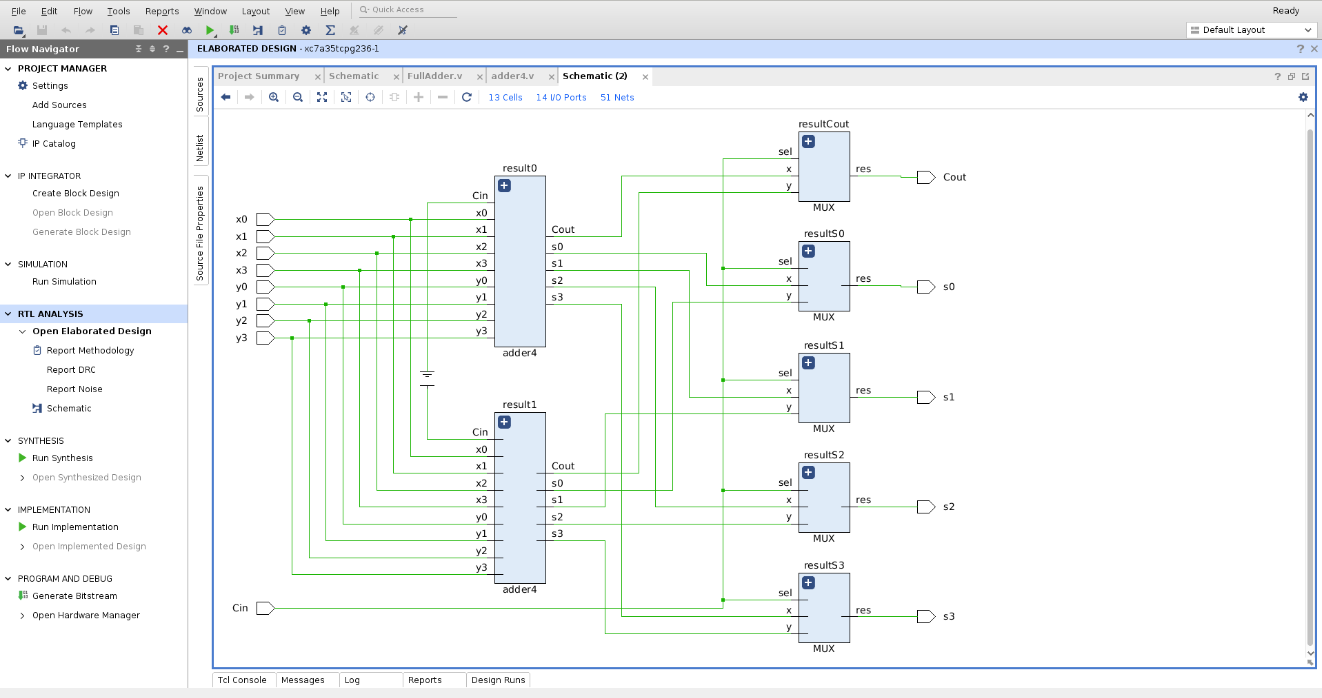Zoom in on the schematic
Viewport: 1322px width, 698px height.
pos(274,97)
